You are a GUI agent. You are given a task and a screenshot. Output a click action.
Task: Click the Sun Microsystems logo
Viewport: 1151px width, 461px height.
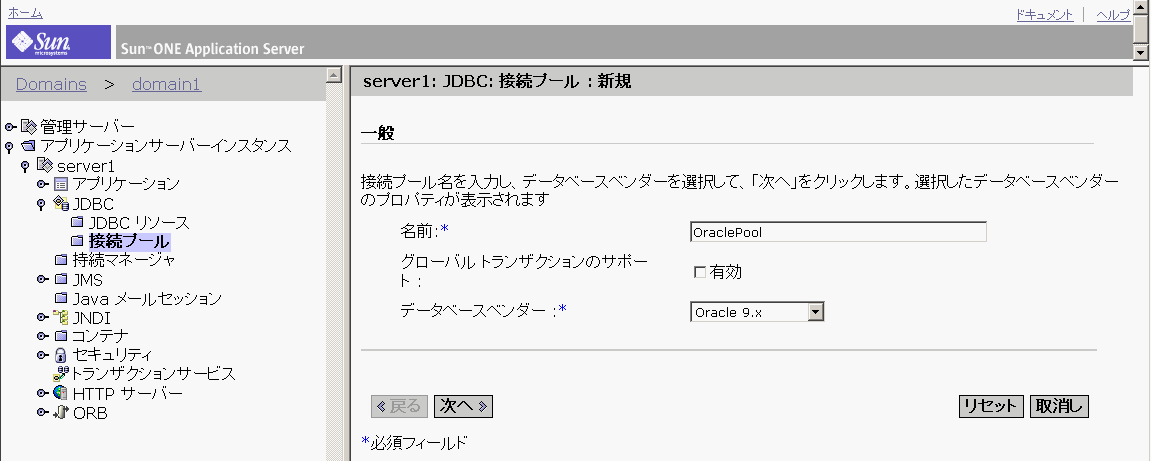point(58,43)
